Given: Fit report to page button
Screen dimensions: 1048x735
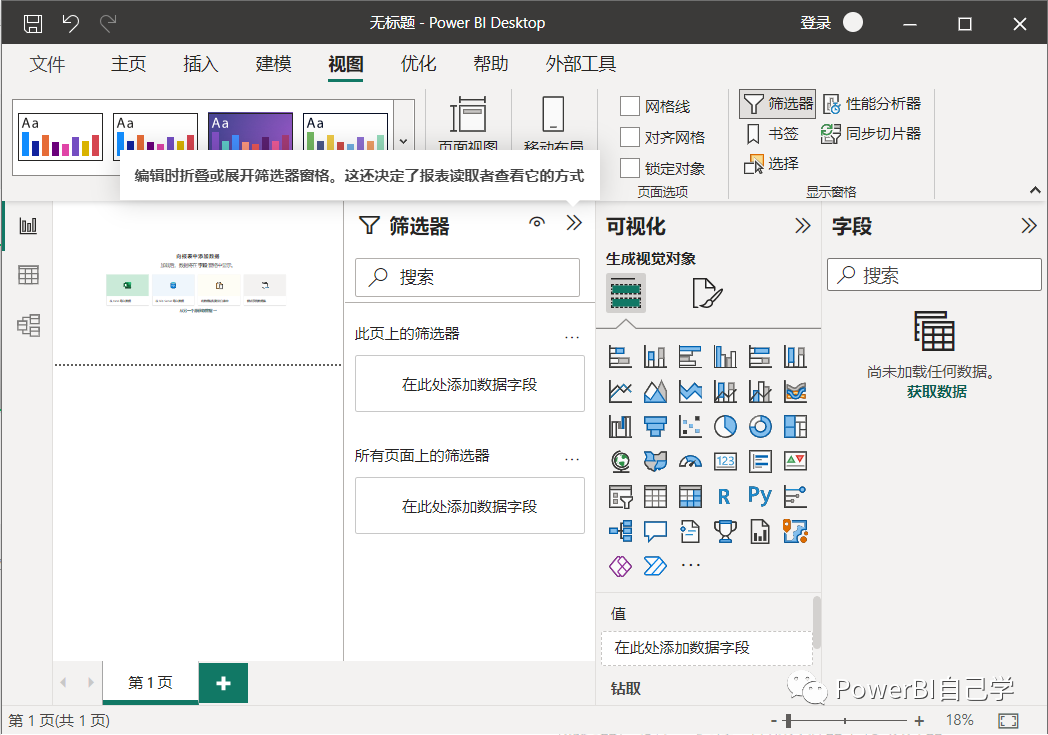Looking at the screenshot, I should coord(1008,720).
